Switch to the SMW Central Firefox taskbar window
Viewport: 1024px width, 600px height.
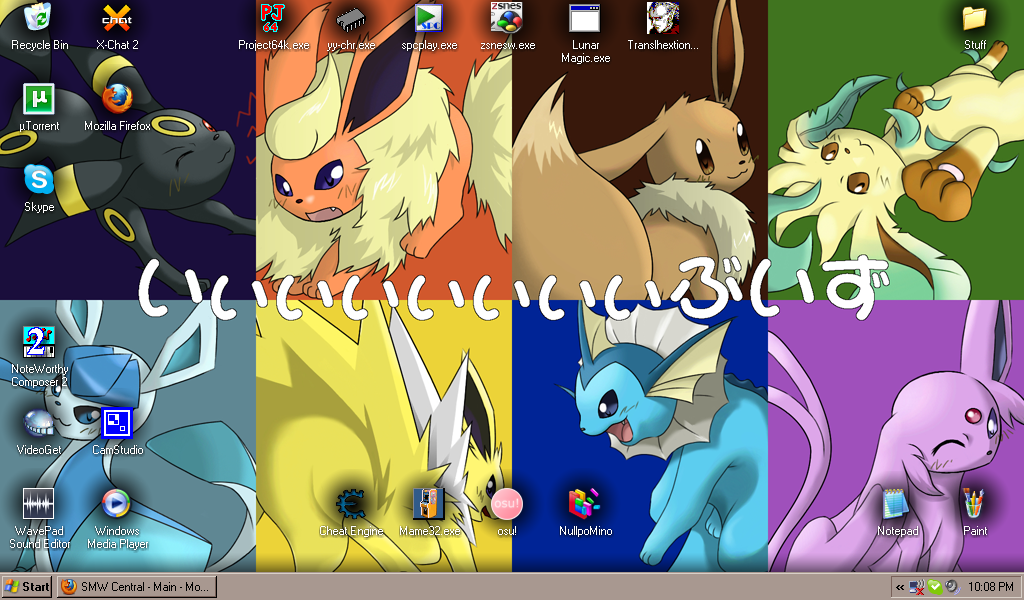pos(136,586)
